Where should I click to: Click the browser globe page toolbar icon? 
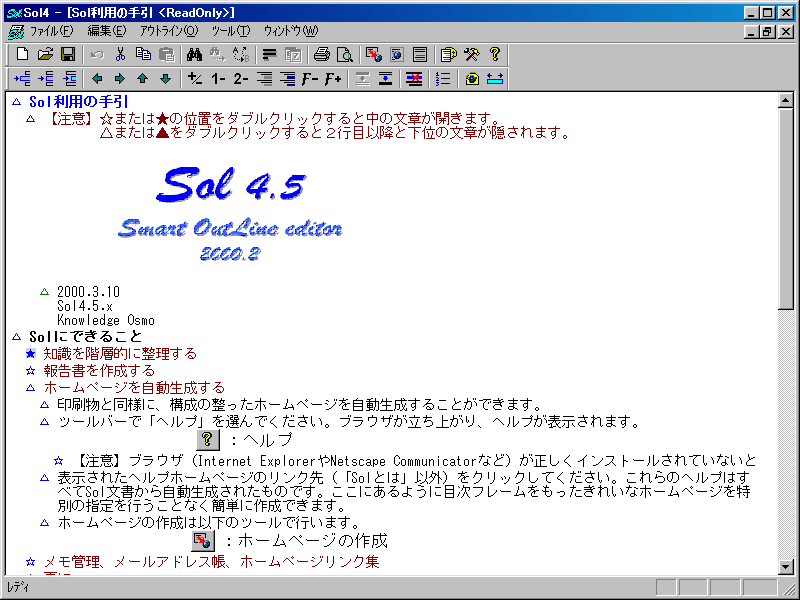pos(397,54)
